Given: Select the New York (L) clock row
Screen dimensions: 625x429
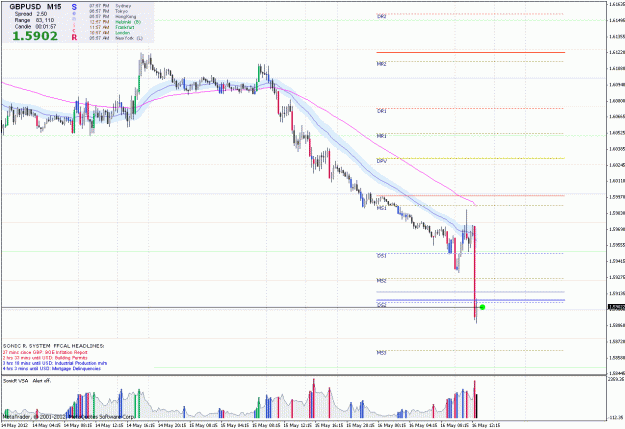Looking at the screenshot, I should coord(116,38).
